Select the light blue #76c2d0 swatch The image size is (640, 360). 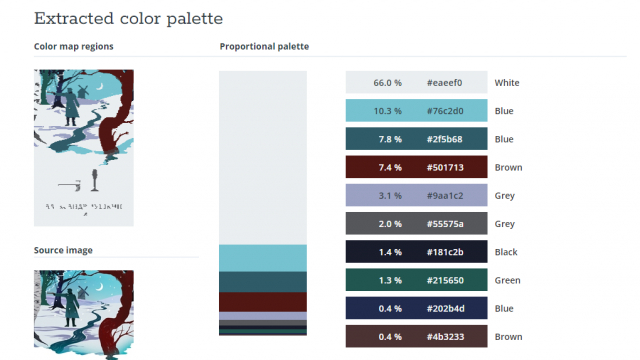[x=416, y=111]
